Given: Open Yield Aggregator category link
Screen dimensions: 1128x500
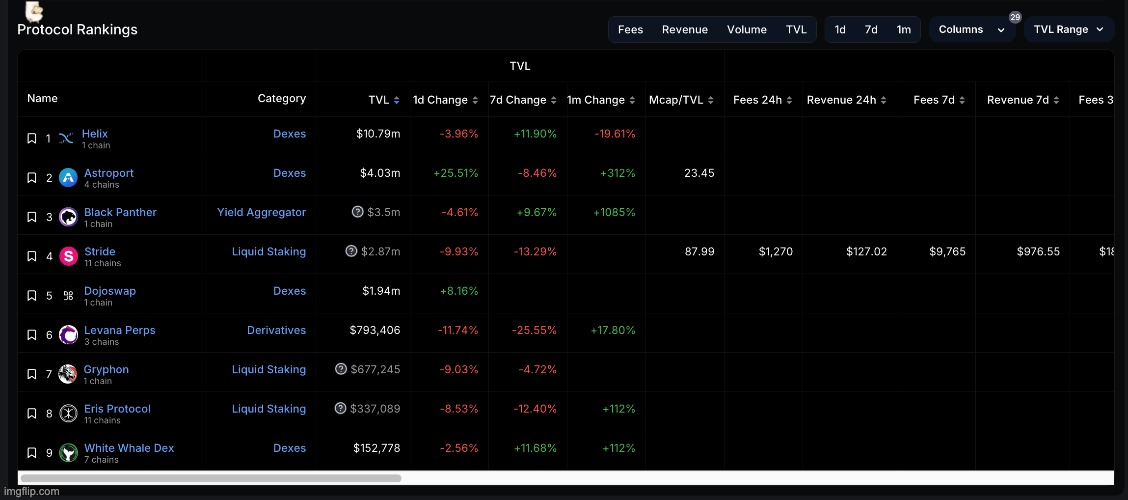Looking at the screenshot, I should (261, 212).
